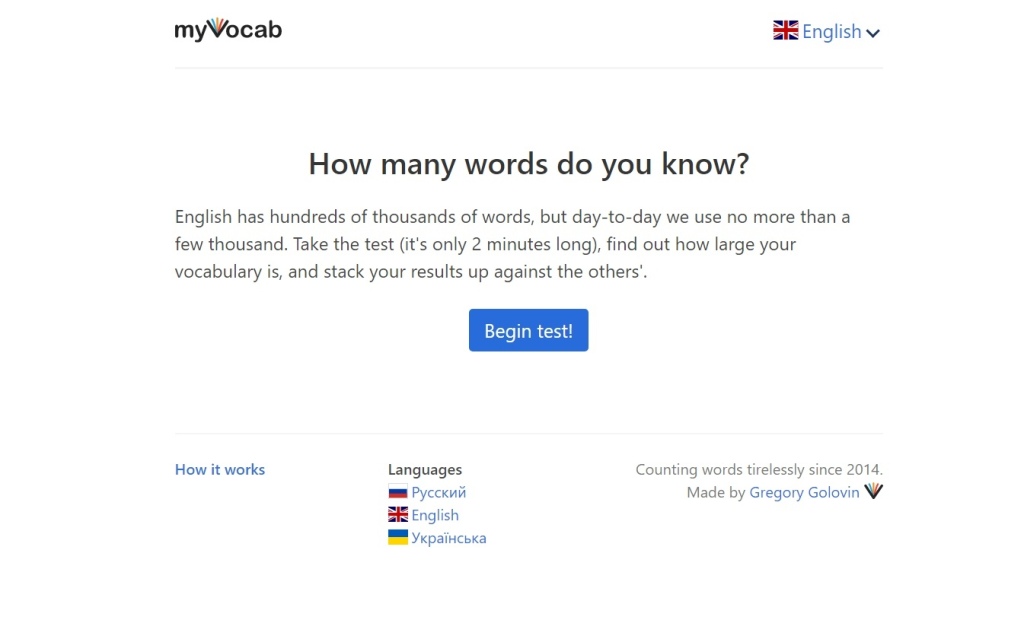The width and height of the screenshot is (1024, 620).
Task: Click the colorful V icon beside Gregory Golovin
Action: click(874, 491)
